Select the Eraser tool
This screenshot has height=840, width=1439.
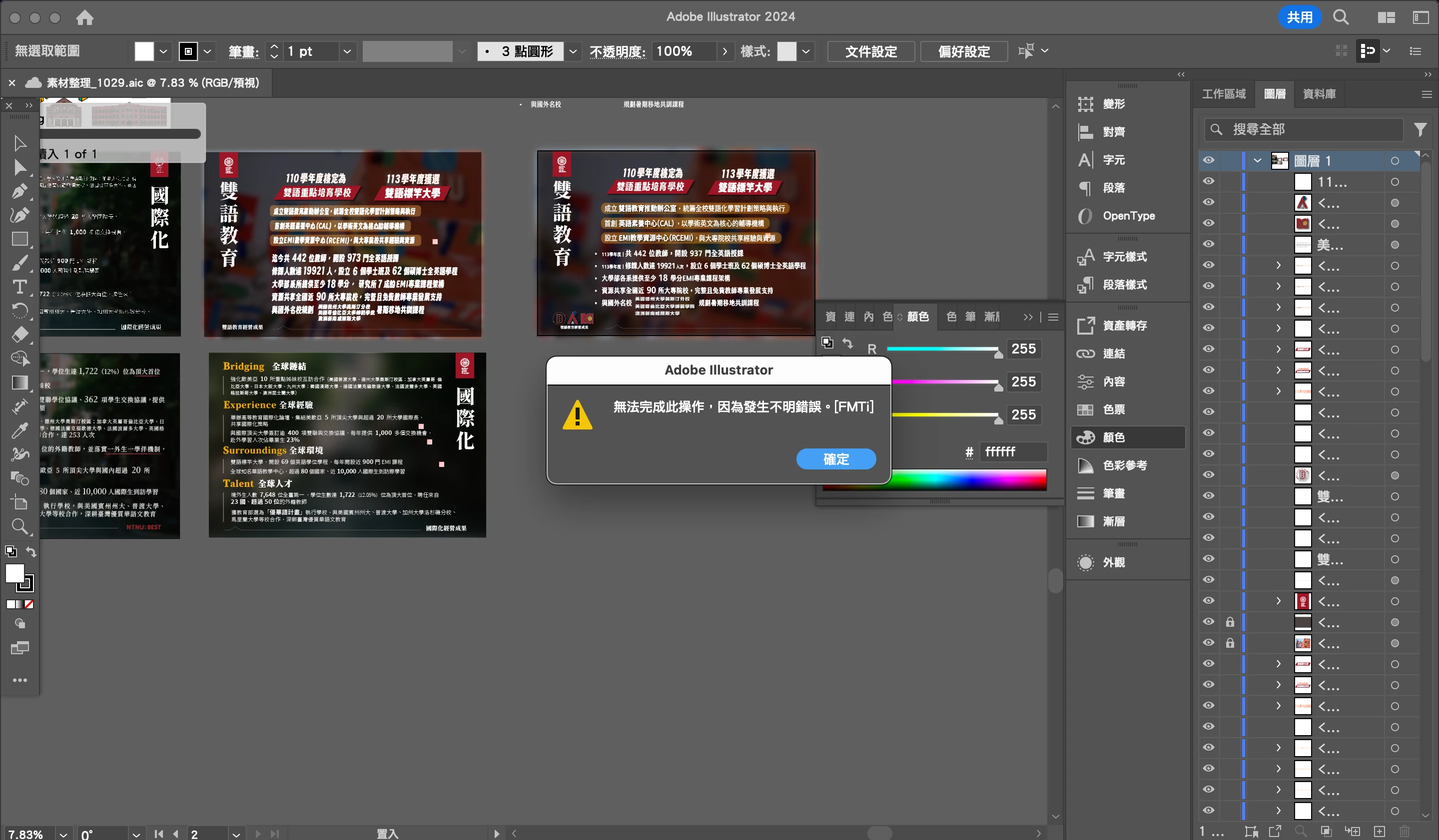click(20, 334)
